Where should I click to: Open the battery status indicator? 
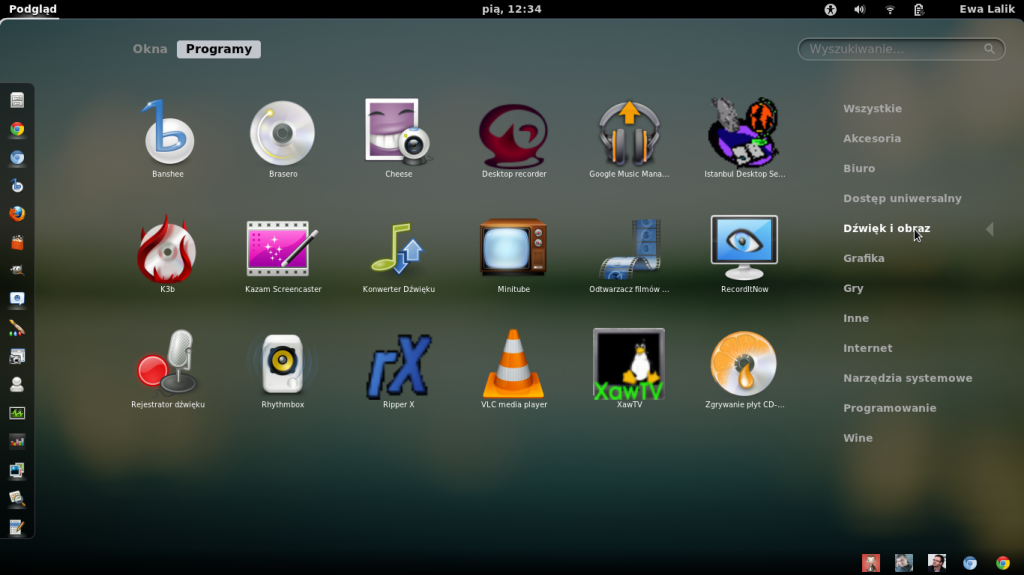pos(919,9)
